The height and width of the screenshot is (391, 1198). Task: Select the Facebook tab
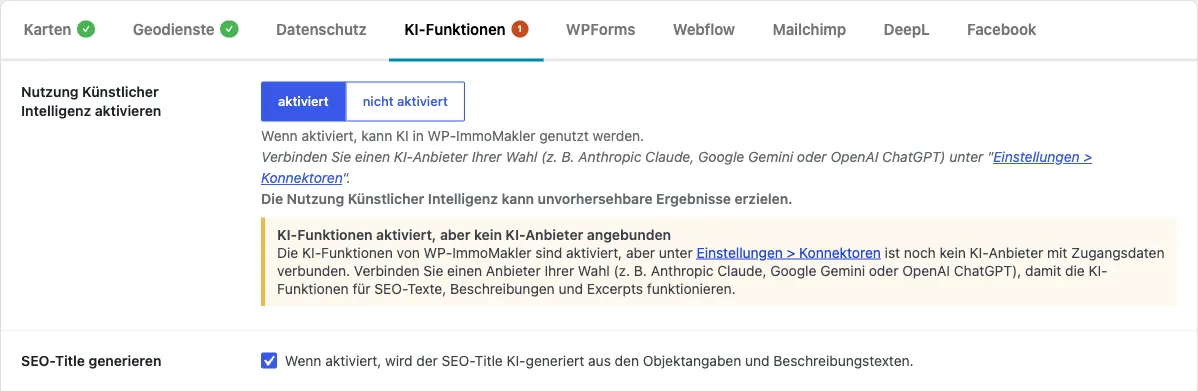pos(1001,30)
